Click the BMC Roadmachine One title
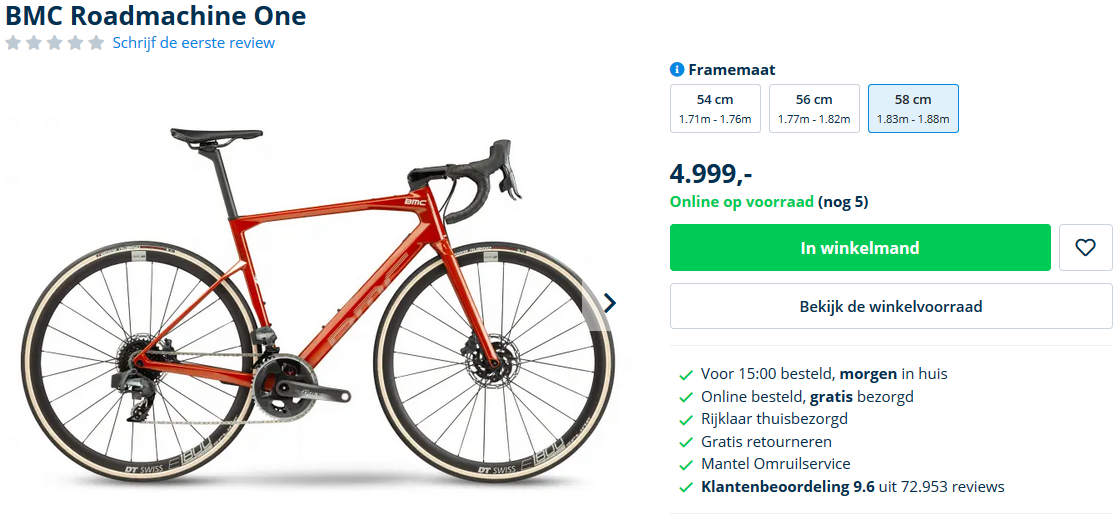The height and width of the screenshot is (529, 1116). 156,16
